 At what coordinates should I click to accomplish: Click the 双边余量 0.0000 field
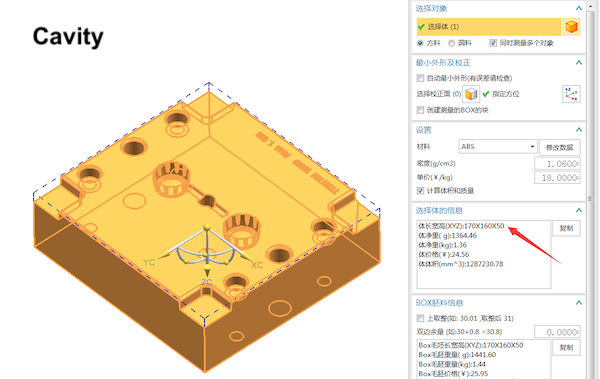[x=557, y=332]
